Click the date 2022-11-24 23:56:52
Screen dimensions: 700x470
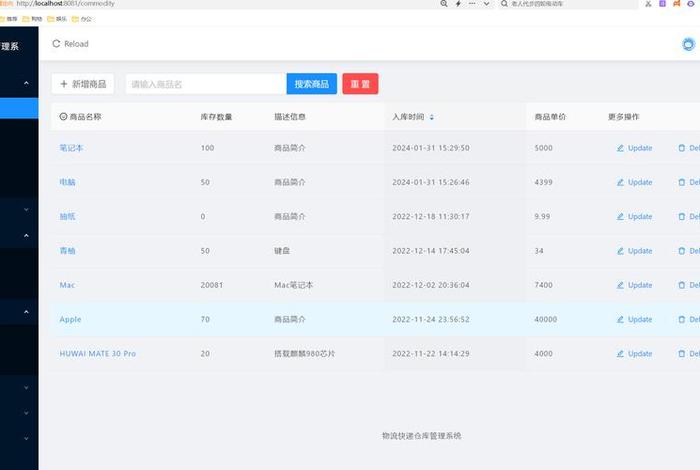431,319
